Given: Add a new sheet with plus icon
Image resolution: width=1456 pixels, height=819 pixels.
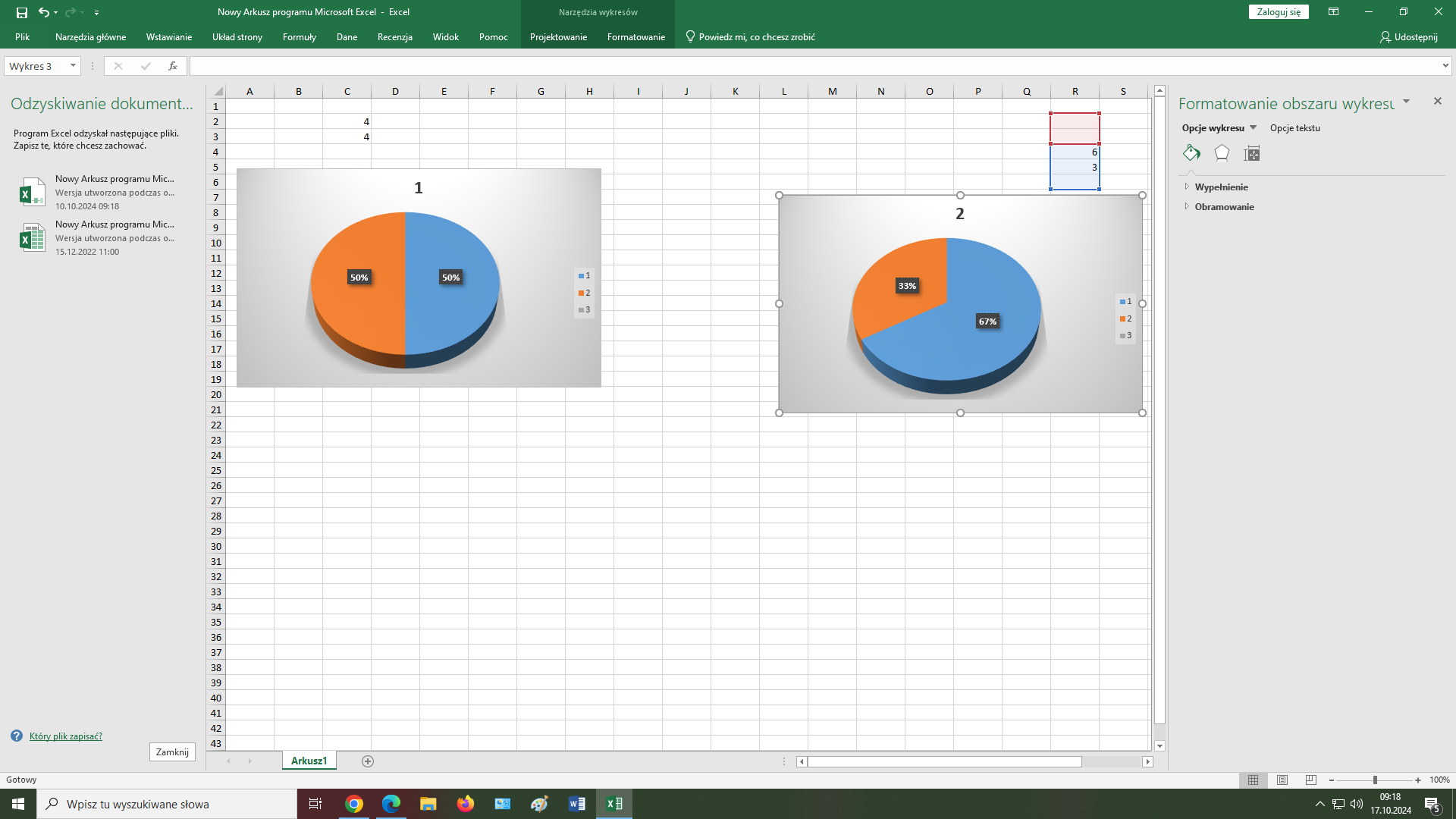Looking at the screenshot, I should (x=368, y=761).
